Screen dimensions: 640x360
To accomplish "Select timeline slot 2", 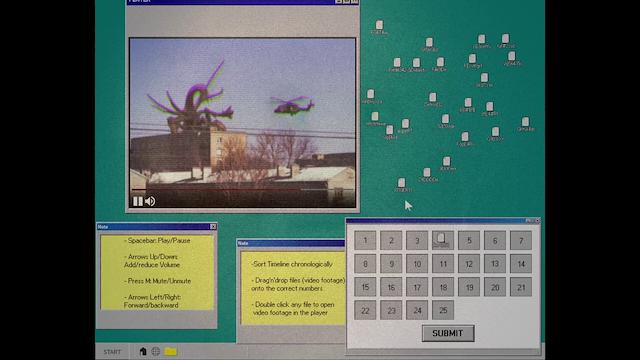I will point(391,240).
